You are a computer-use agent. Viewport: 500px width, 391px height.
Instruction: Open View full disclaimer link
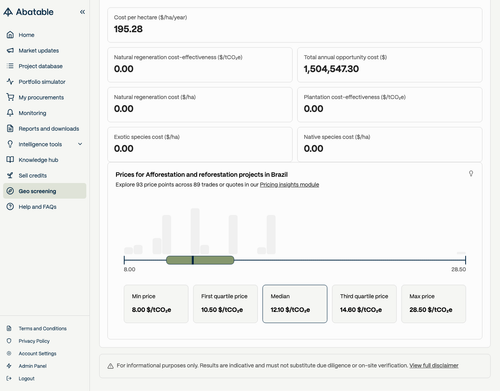(434, 365)
